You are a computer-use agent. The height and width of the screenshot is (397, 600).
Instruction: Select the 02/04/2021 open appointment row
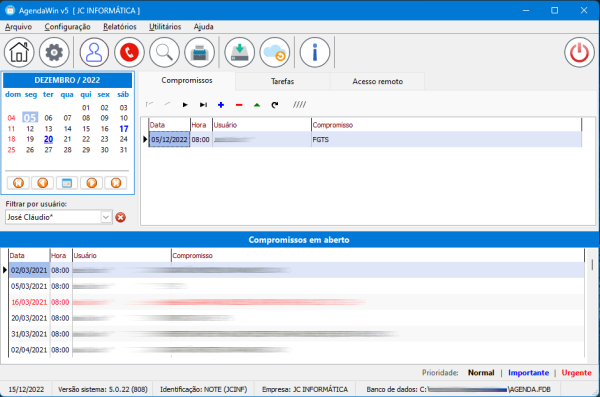(297, 350)
